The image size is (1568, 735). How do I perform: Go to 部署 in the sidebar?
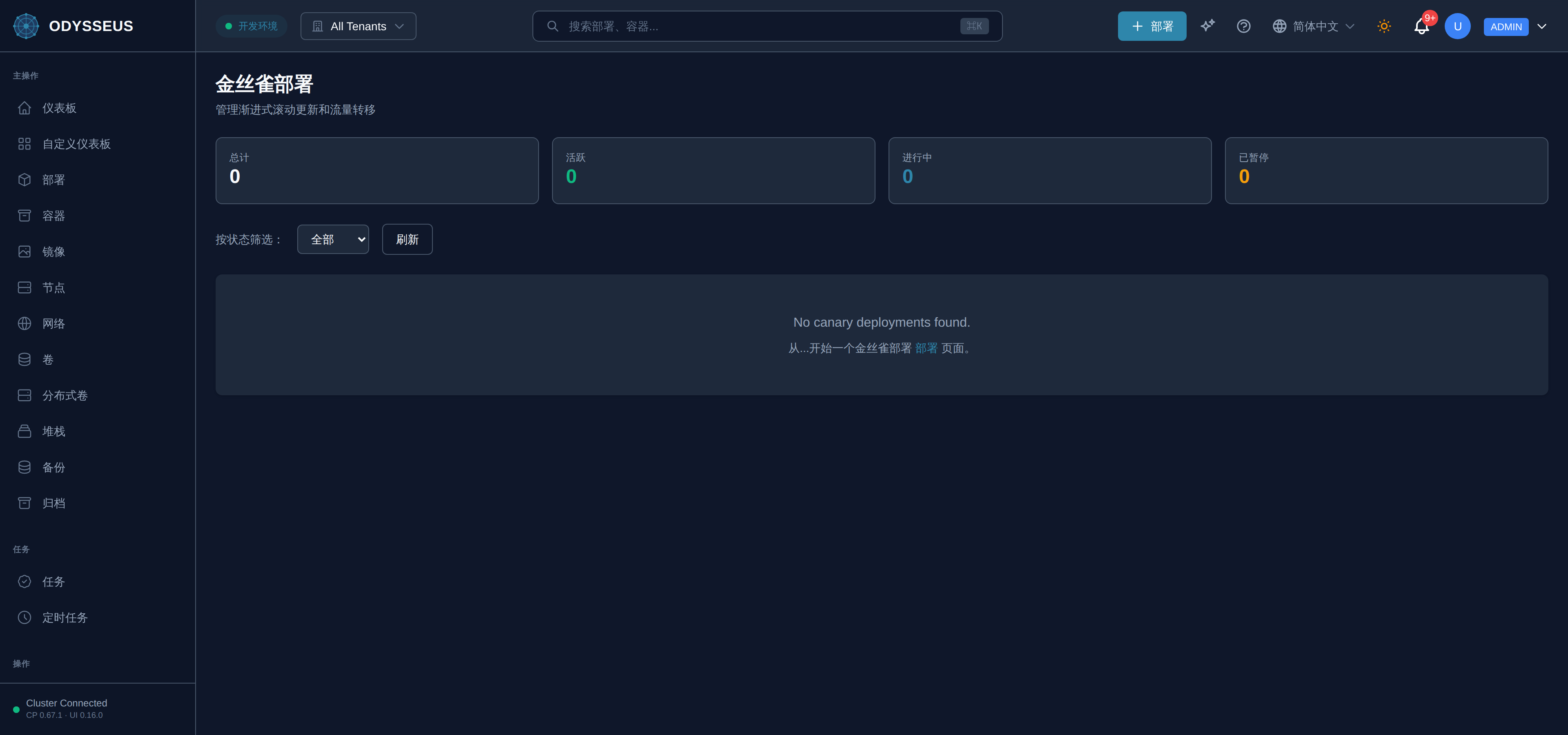click(98, 180)
